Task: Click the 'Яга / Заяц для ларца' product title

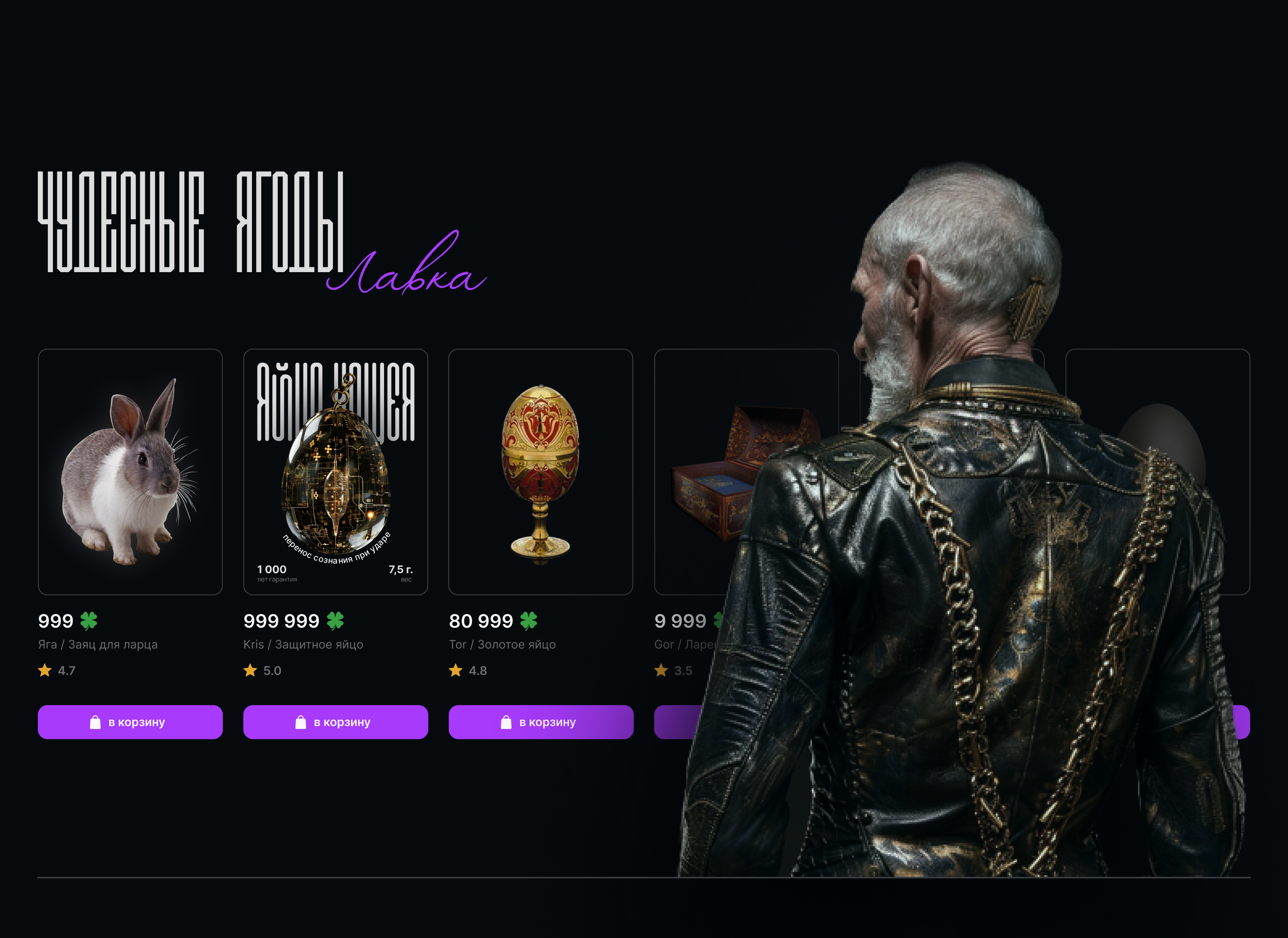Action: (98, 644)
